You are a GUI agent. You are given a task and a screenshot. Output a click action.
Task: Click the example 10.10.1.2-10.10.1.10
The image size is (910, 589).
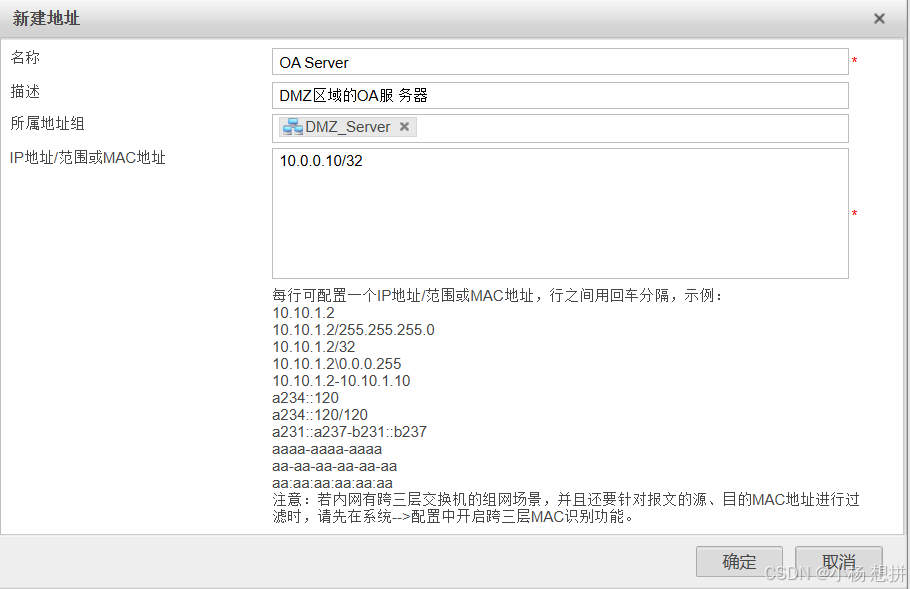point(341,381)
